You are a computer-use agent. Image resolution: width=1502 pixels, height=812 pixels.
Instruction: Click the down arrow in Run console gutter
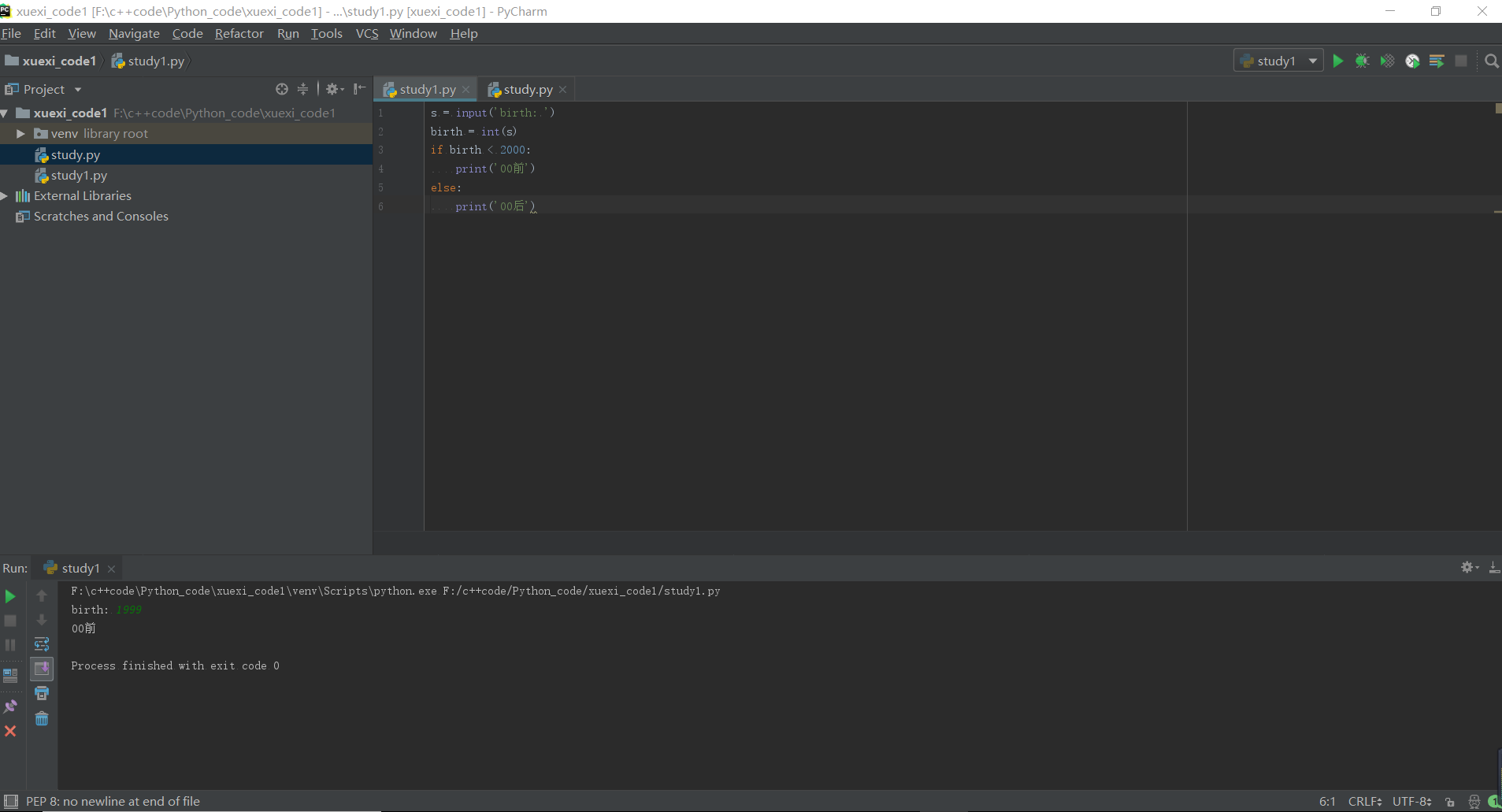[x=42, y=621]
